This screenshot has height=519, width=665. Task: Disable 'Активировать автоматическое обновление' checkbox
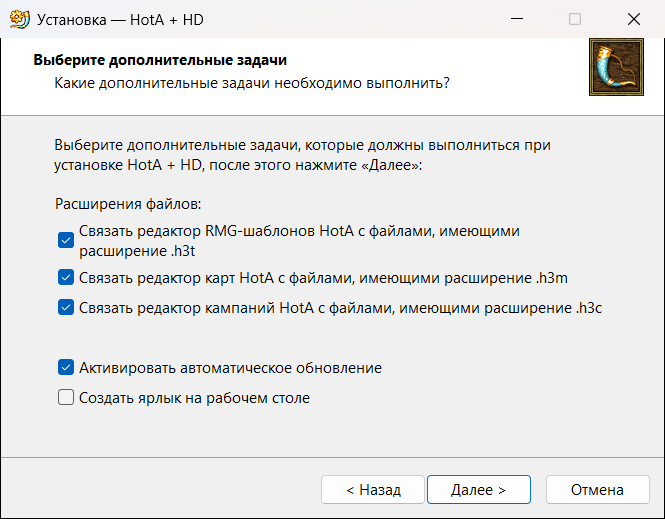(x=66, y=367)
